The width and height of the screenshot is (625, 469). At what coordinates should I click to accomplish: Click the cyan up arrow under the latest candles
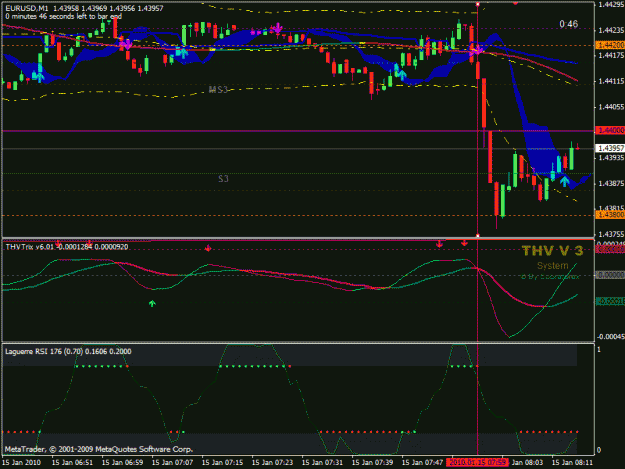click(564, 181)
